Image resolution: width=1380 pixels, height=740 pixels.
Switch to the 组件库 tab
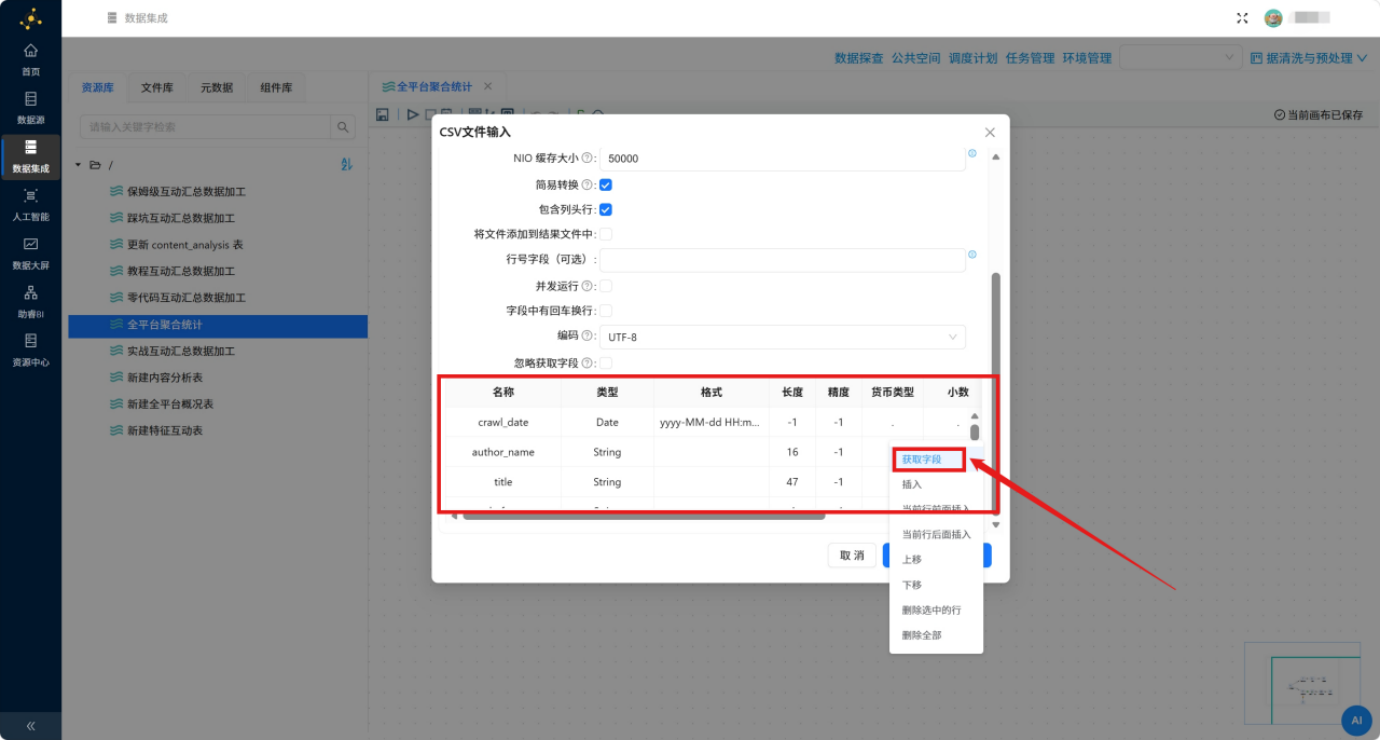(x=277, y=88)
